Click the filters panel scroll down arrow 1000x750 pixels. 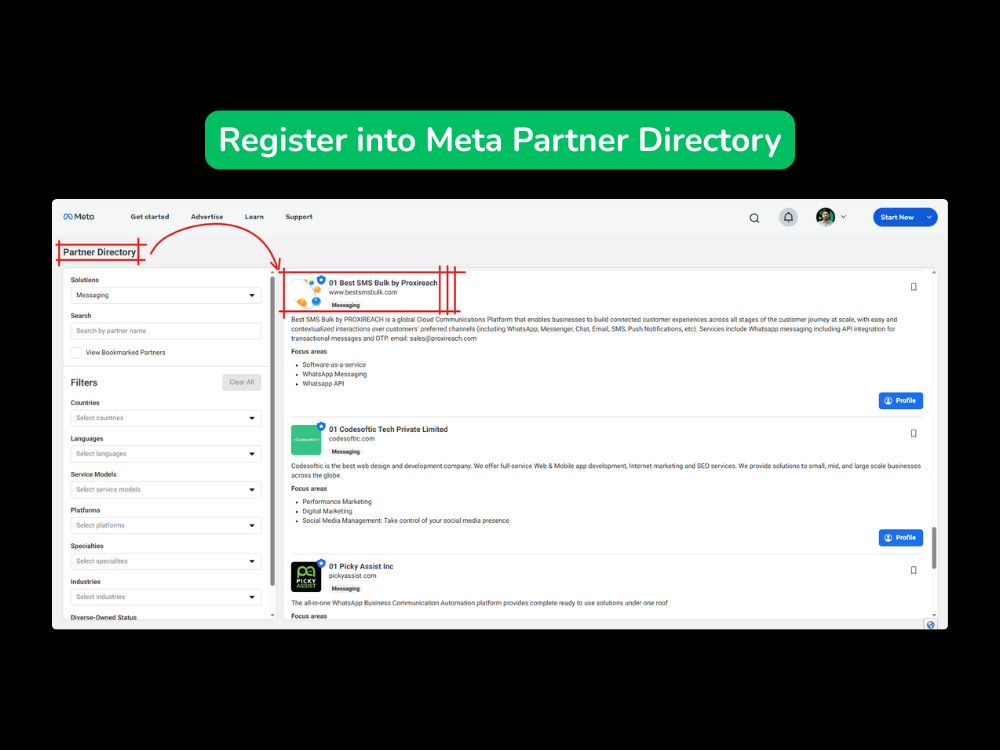pos(272,615)
